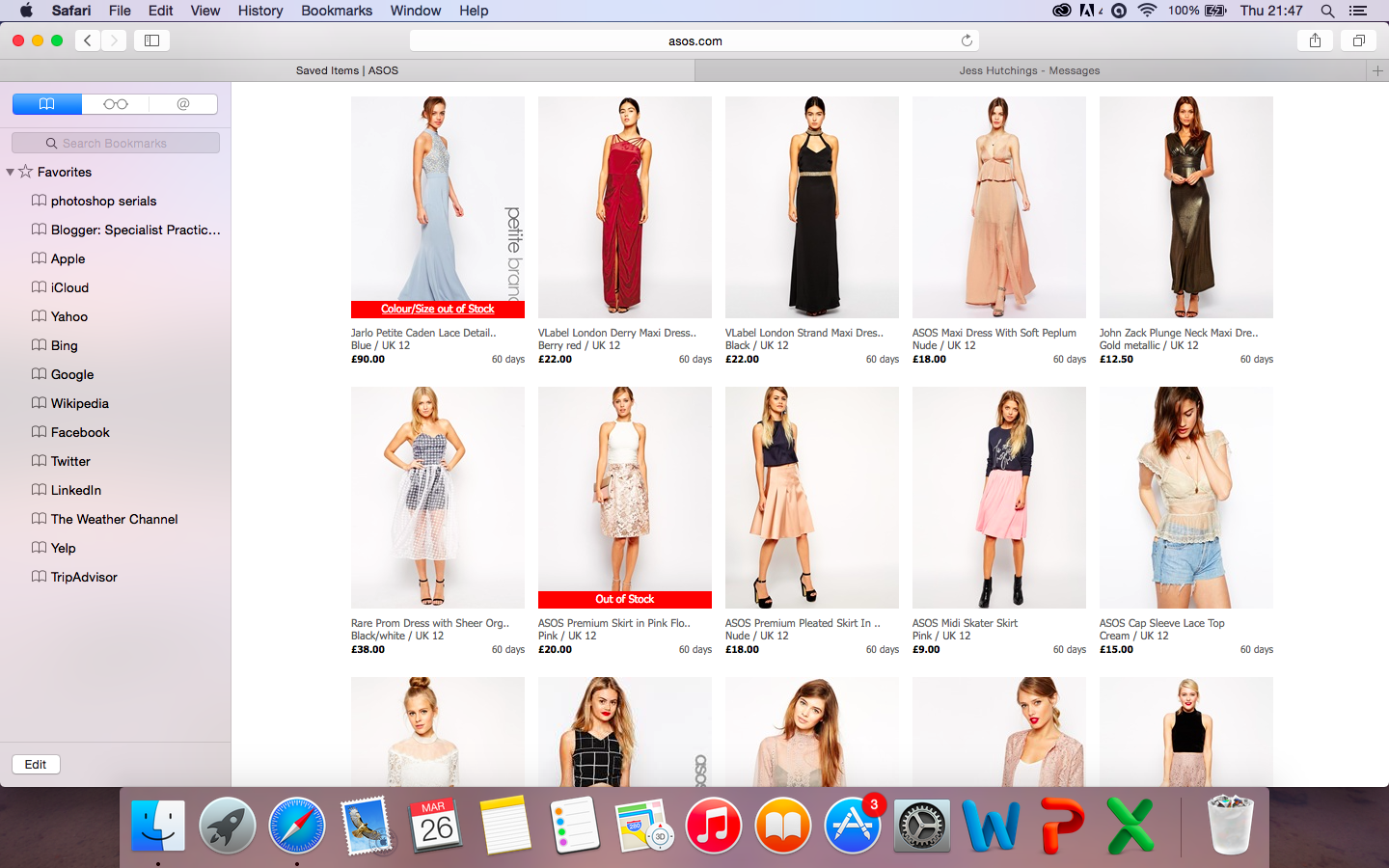Click the Edit button in bookmarks sidebar

(x=36, y=764)
